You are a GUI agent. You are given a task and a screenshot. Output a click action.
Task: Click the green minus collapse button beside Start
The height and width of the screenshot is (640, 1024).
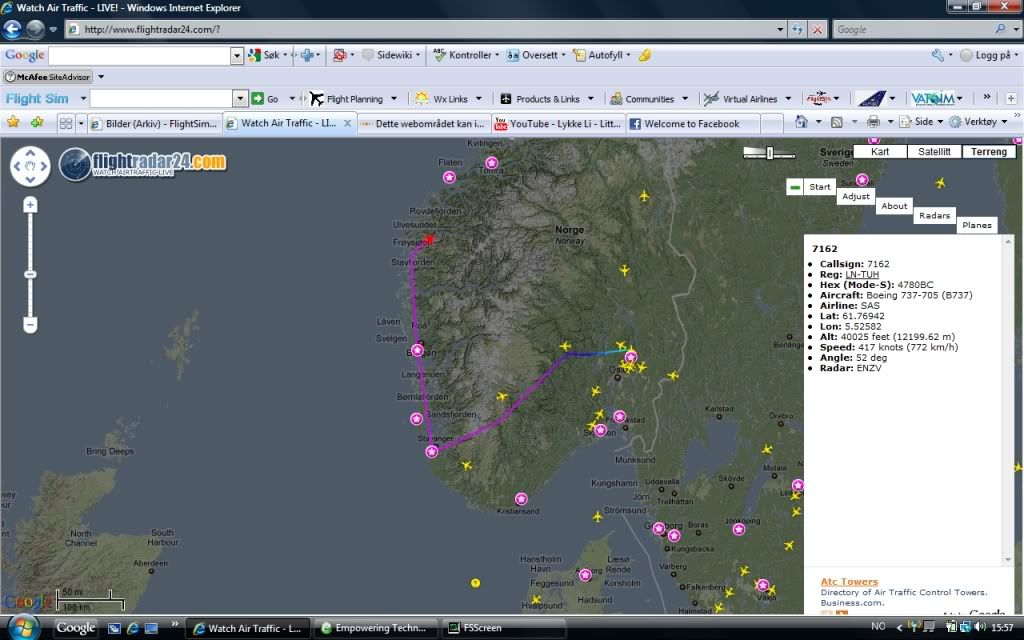tap(795, 187)
